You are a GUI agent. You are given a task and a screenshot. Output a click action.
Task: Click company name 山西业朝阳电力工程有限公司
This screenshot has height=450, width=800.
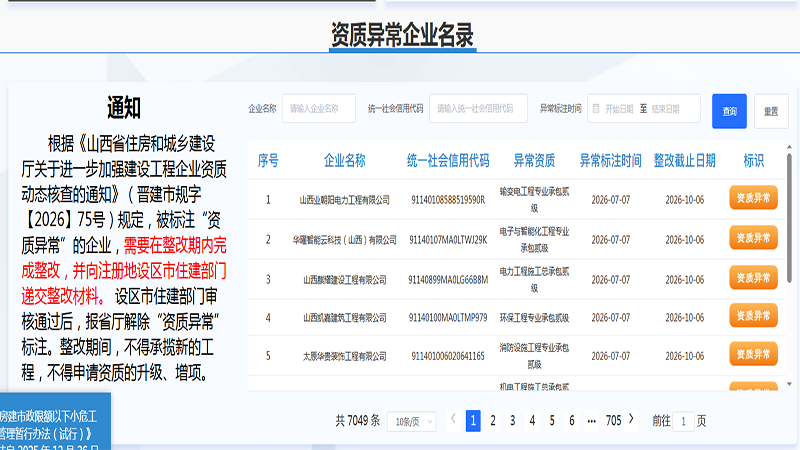click(x=344, y=200)
